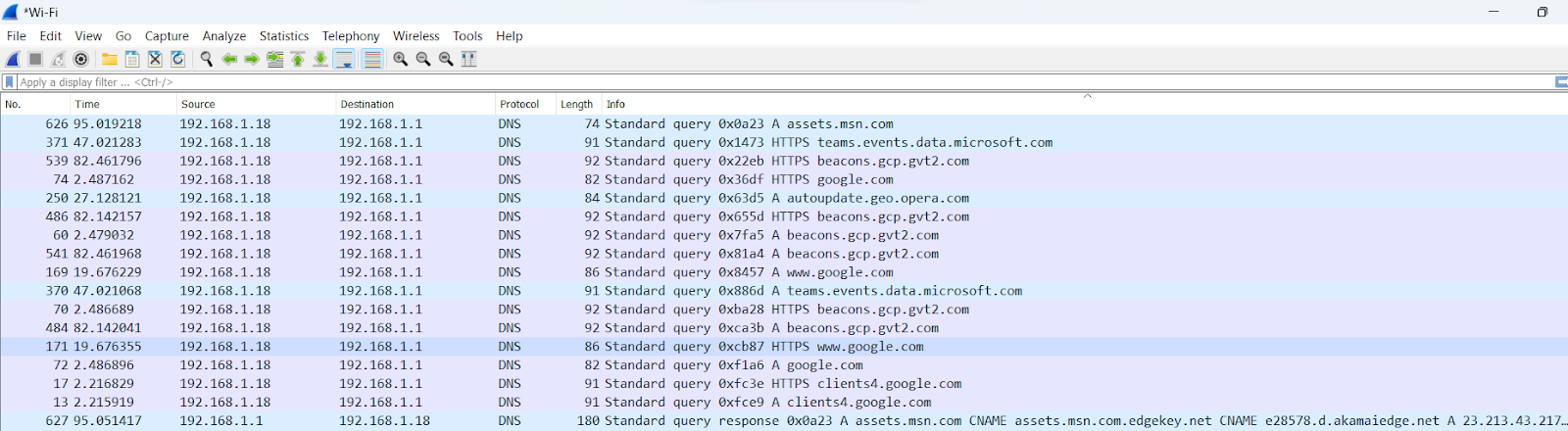This screenshot has height=431, width=1568.
Task: Select packet 74 HTTPS google.com query
Action: click(x=784, y=180)
